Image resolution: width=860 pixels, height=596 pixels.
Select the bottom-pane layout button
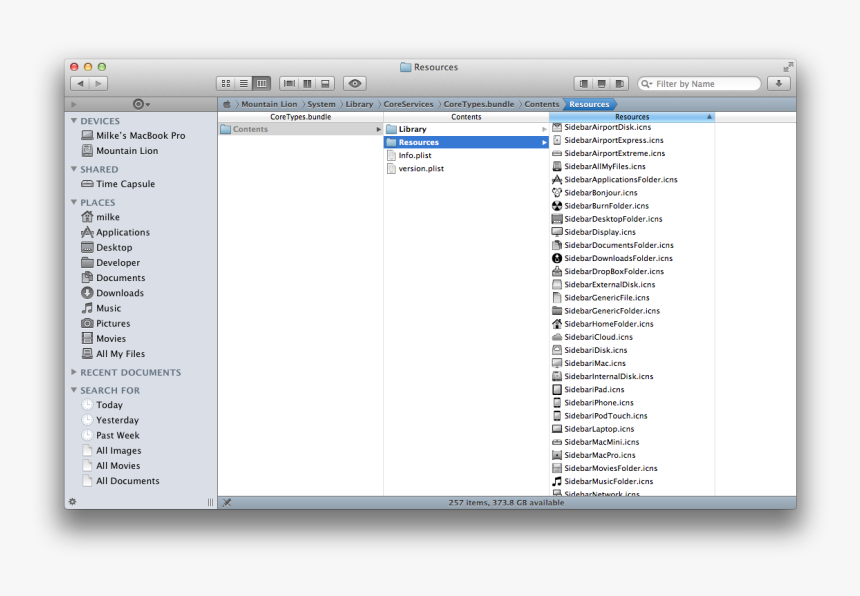click(x=325, y=83)
